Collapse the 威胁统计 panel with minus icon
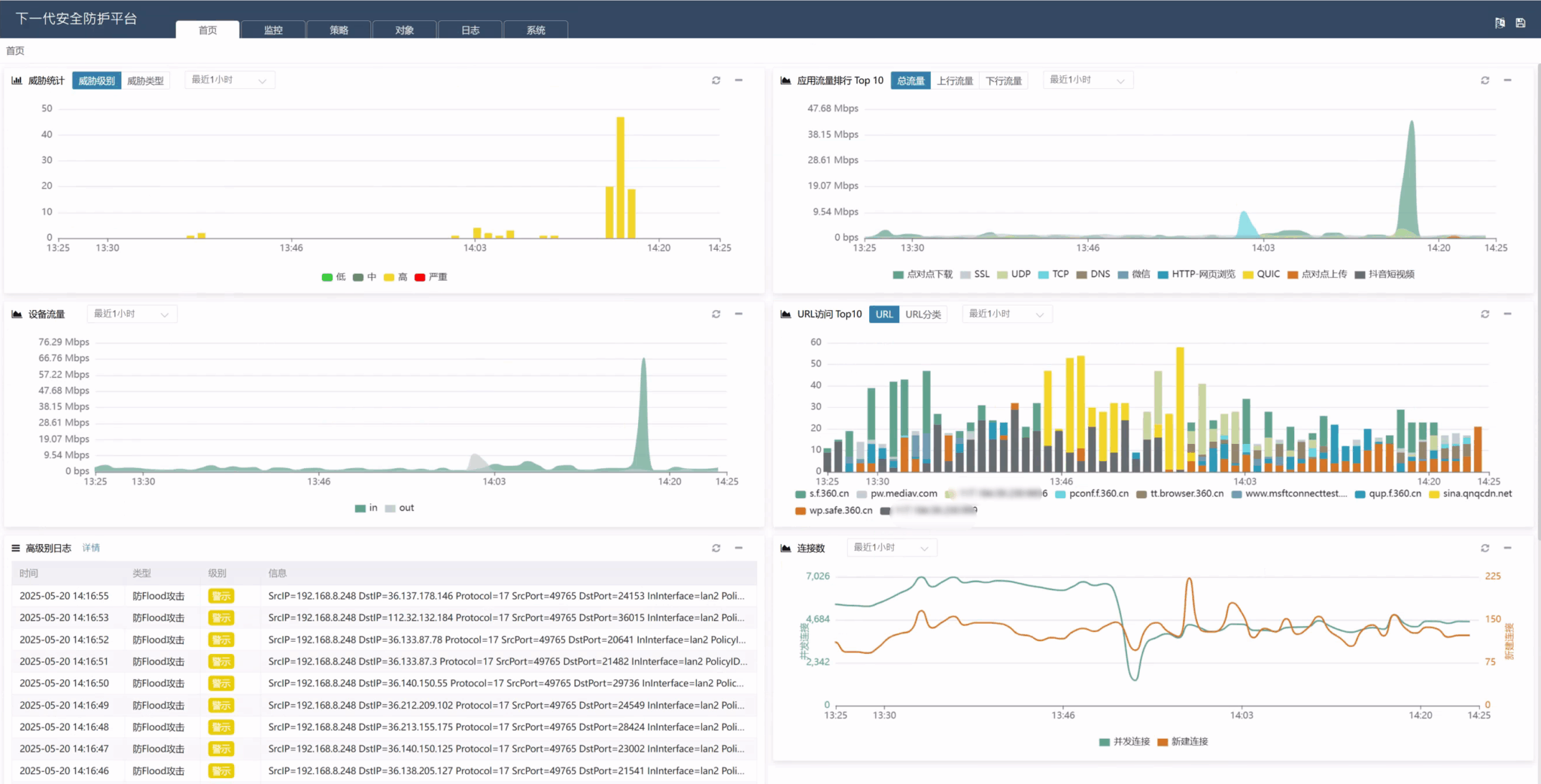Viewport: 1541px width, 784px height. (x=739, y=81)
